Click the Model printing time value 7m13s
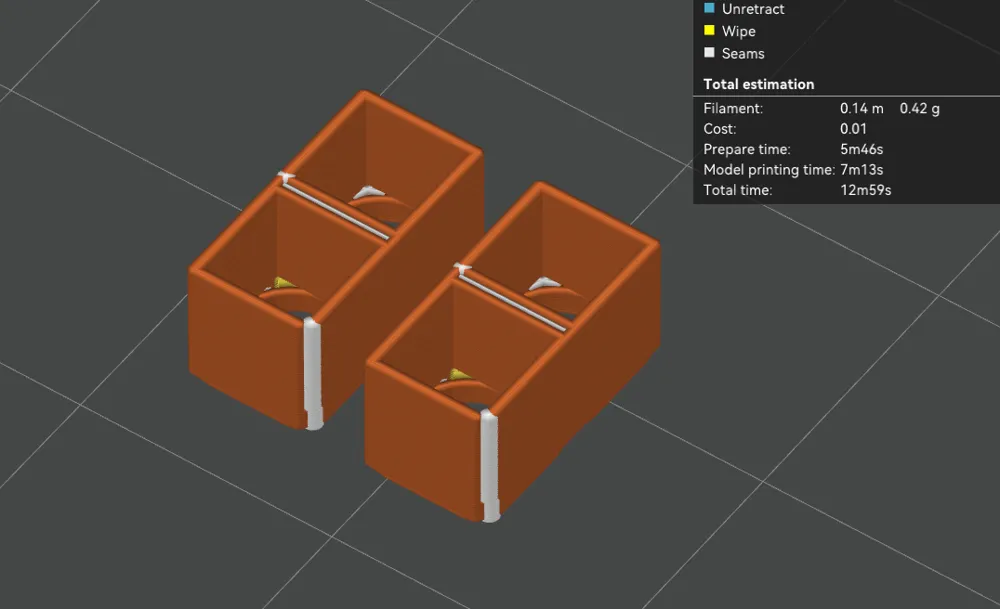 (861, 169)
